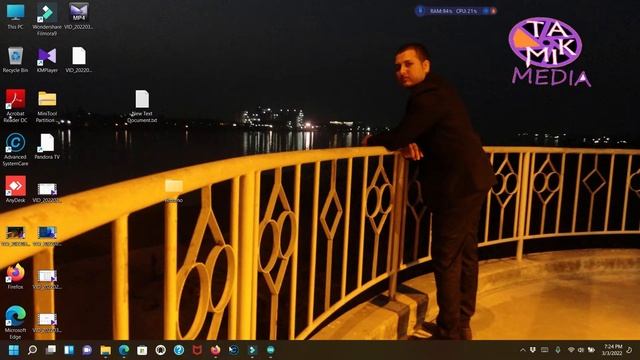The image size is (640, 360).
Task: Open This PC desktop icon
Action: tap(16, 16)
